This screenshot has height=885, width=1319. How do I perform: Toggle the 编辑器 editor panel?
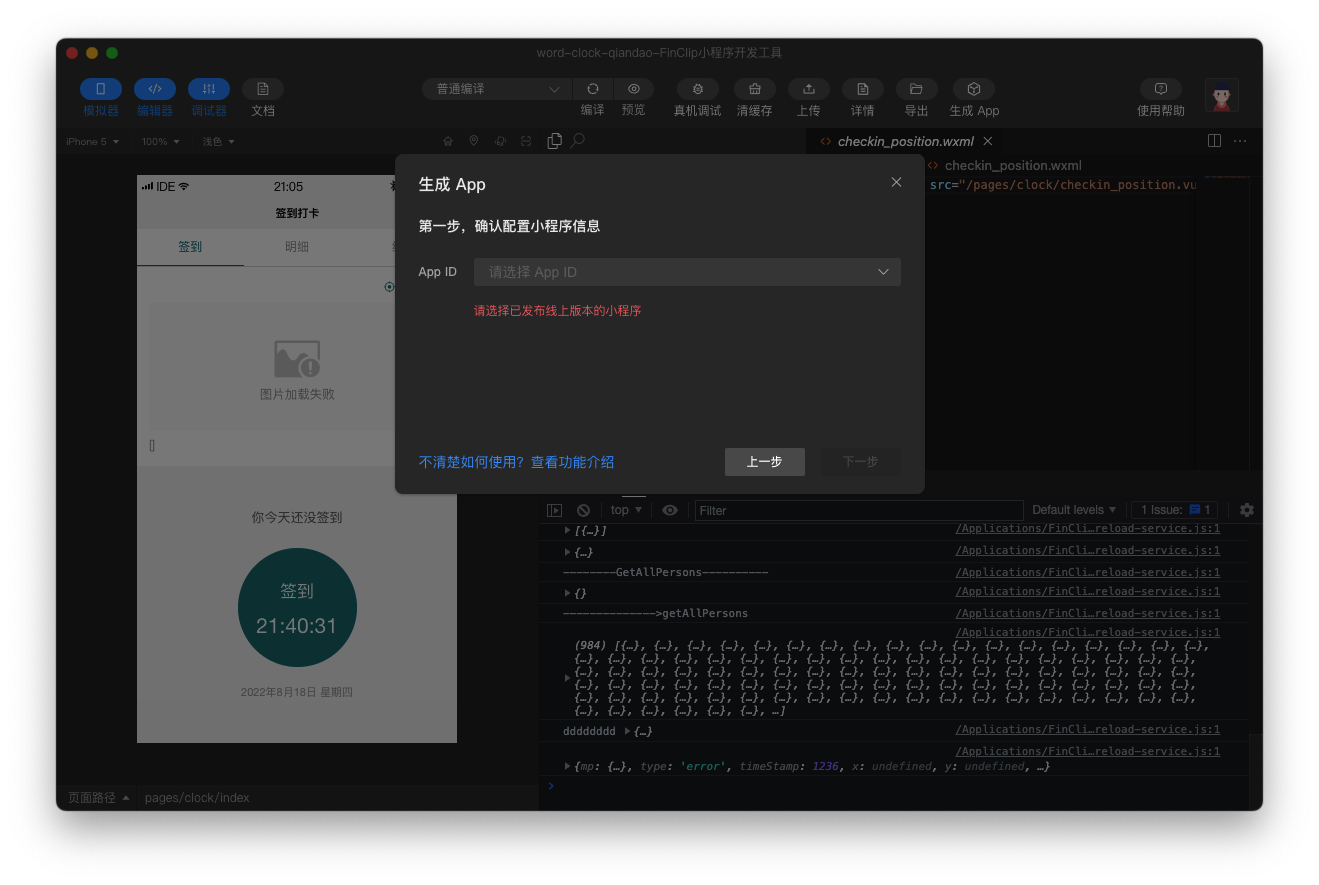pyautogui.click(x=155, y=89)
